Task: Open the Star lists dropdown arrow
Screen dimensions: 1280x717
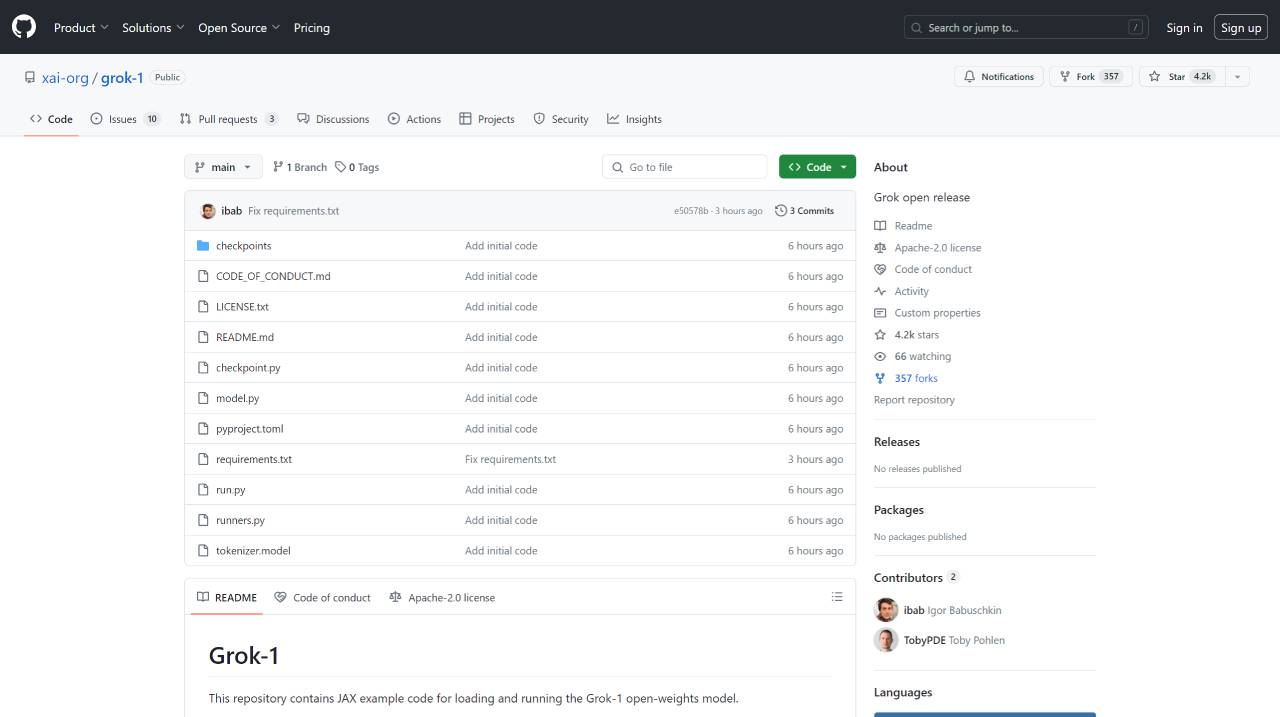Action: (1237, 77)
